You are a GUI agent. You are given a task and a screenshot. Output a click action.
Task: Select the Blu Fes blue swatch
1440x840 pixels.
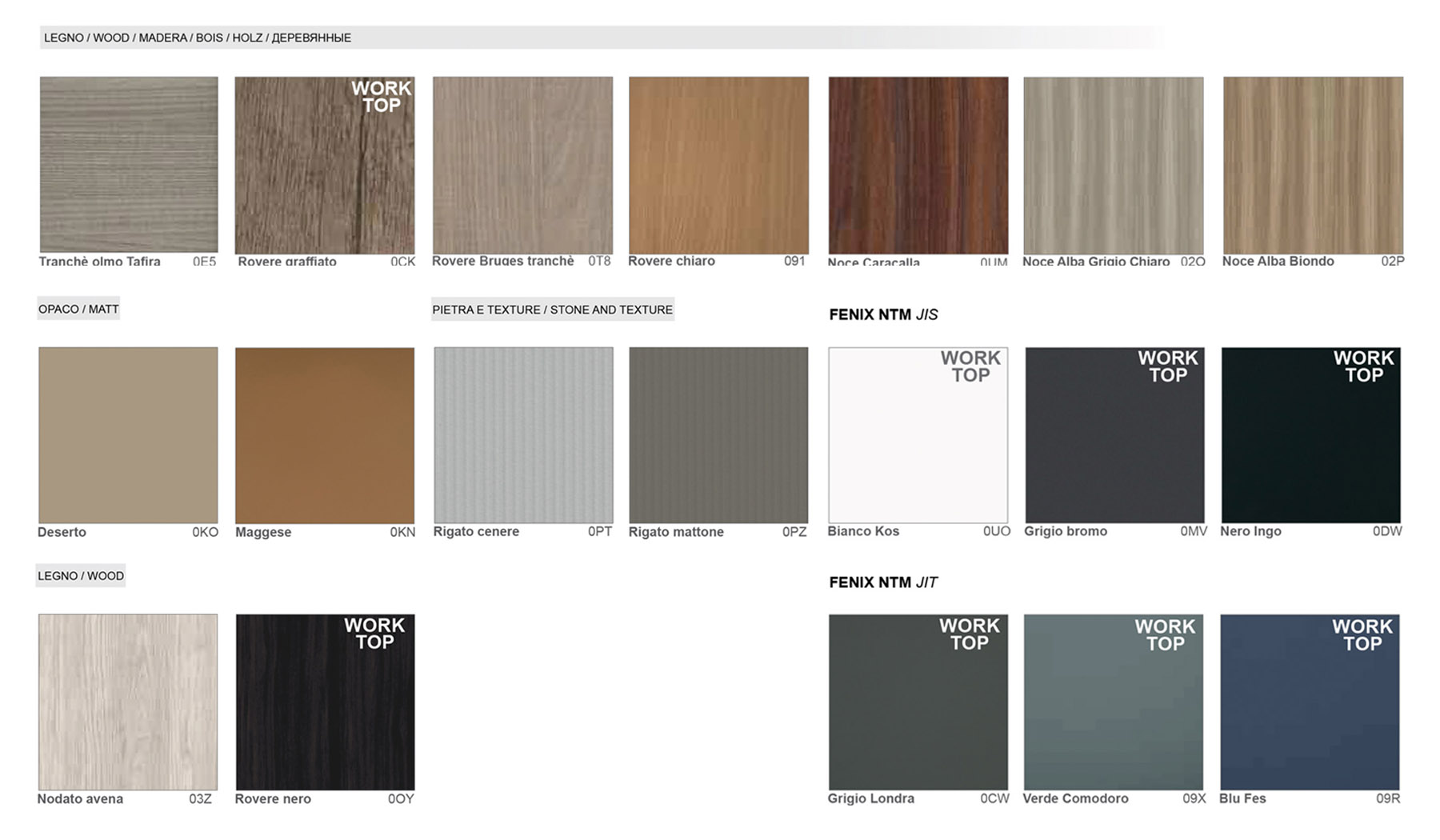pos(1310,702)
